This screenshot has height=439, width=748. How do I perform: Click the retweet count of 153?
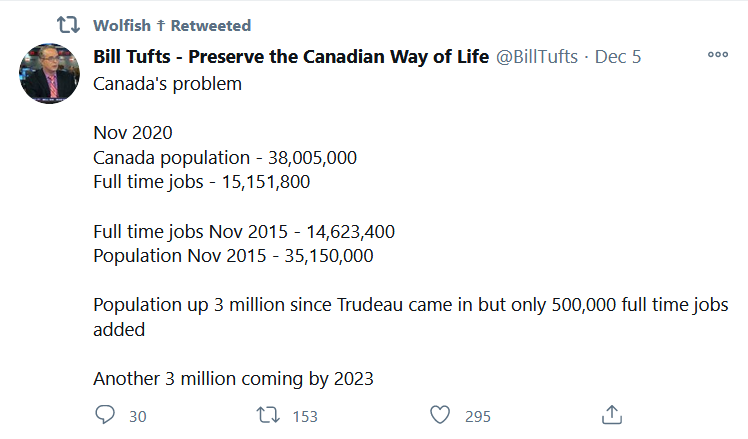pyautogui.click(x=303, y=416)
